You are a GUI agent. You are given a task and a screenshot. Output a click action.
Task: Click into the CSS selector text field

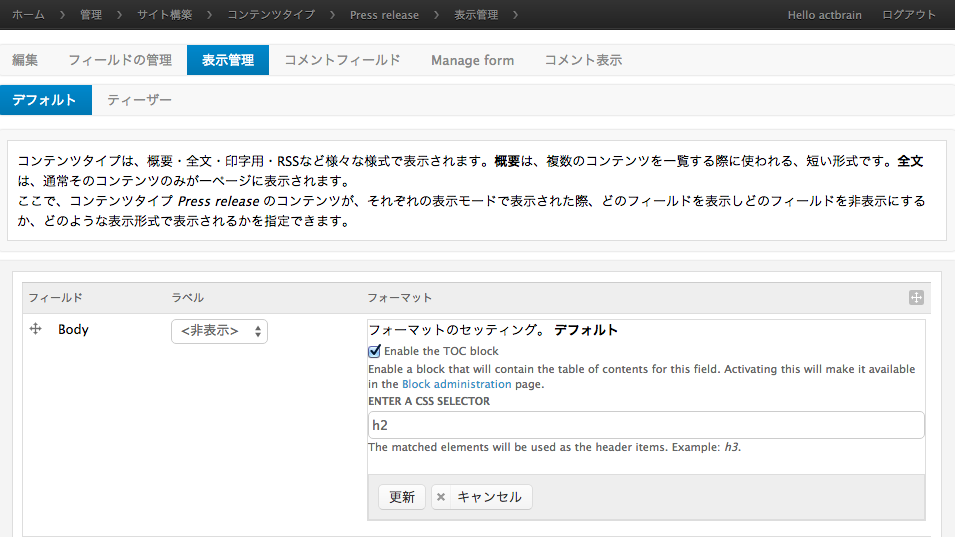tap(645, 425)
